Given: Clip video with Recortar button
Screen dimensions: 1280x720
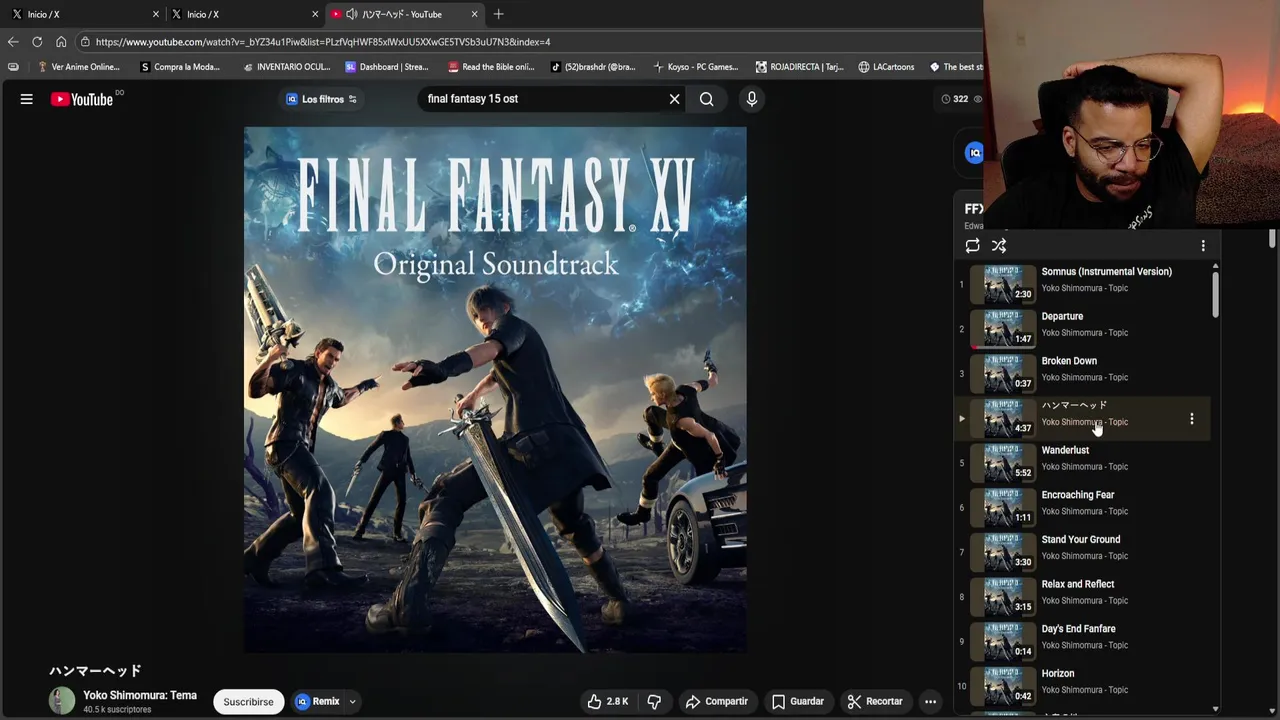Looking at the screenshot, I should [874, 701].
